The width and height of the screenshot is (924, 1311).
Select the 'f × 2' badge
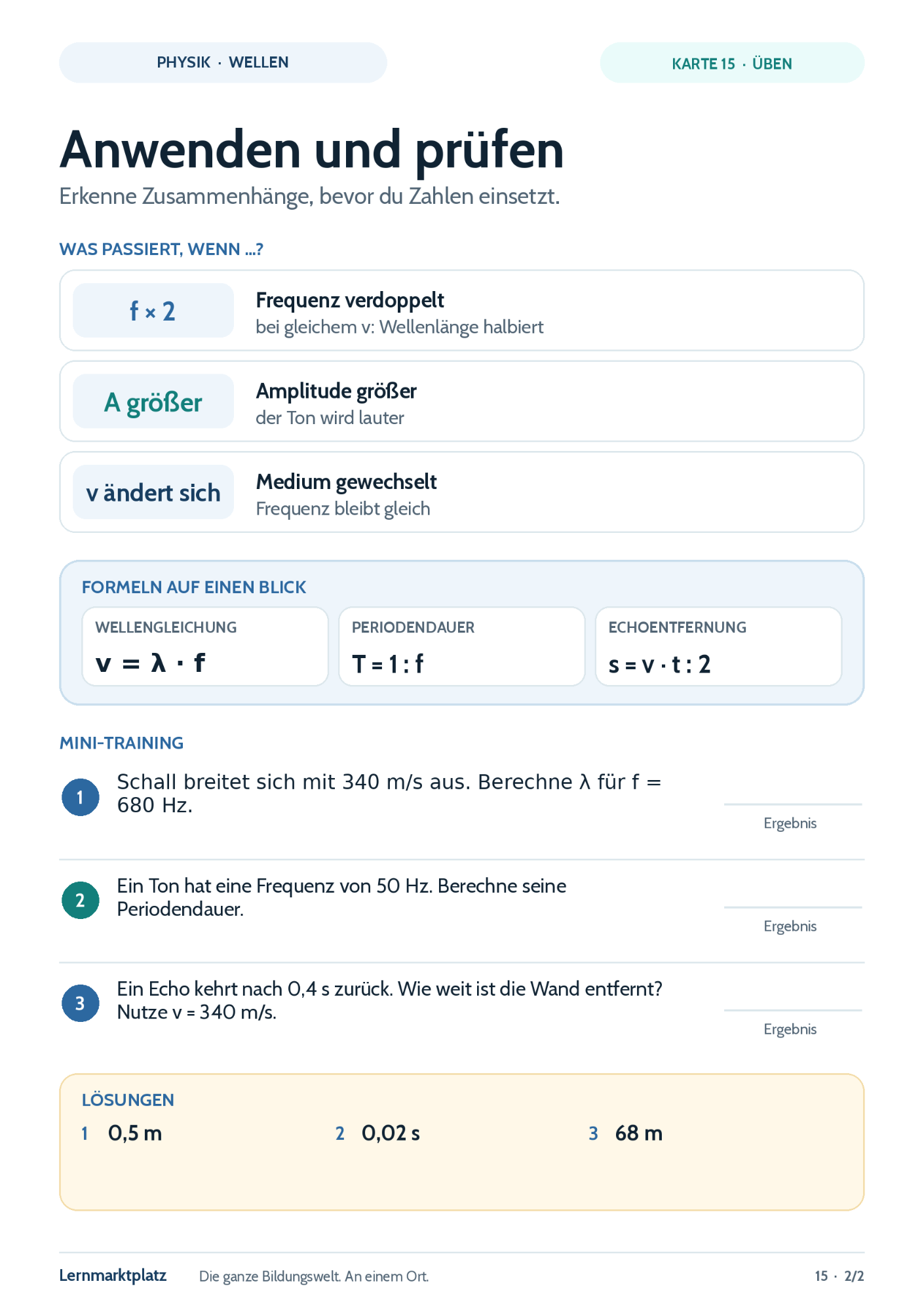pos(153,311)
